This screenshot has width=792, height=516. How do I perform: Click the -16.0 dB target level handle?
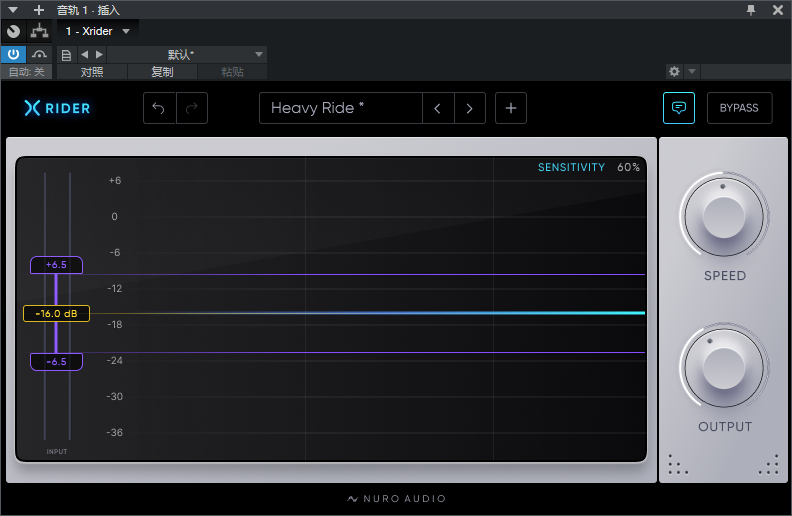[56, 314]
